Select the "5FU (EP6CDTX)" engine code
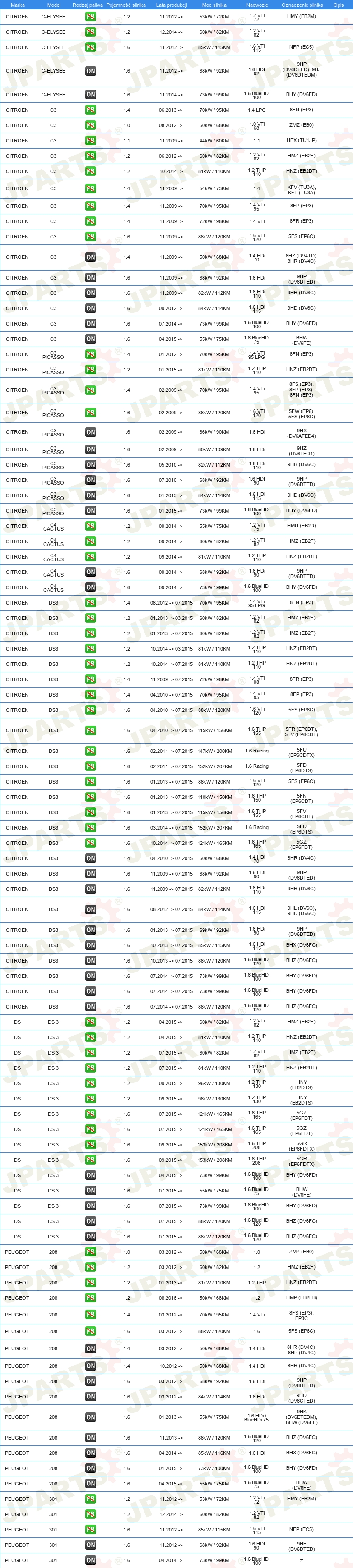This screenshot has width=353, height=1568. [x=302, y=752]
